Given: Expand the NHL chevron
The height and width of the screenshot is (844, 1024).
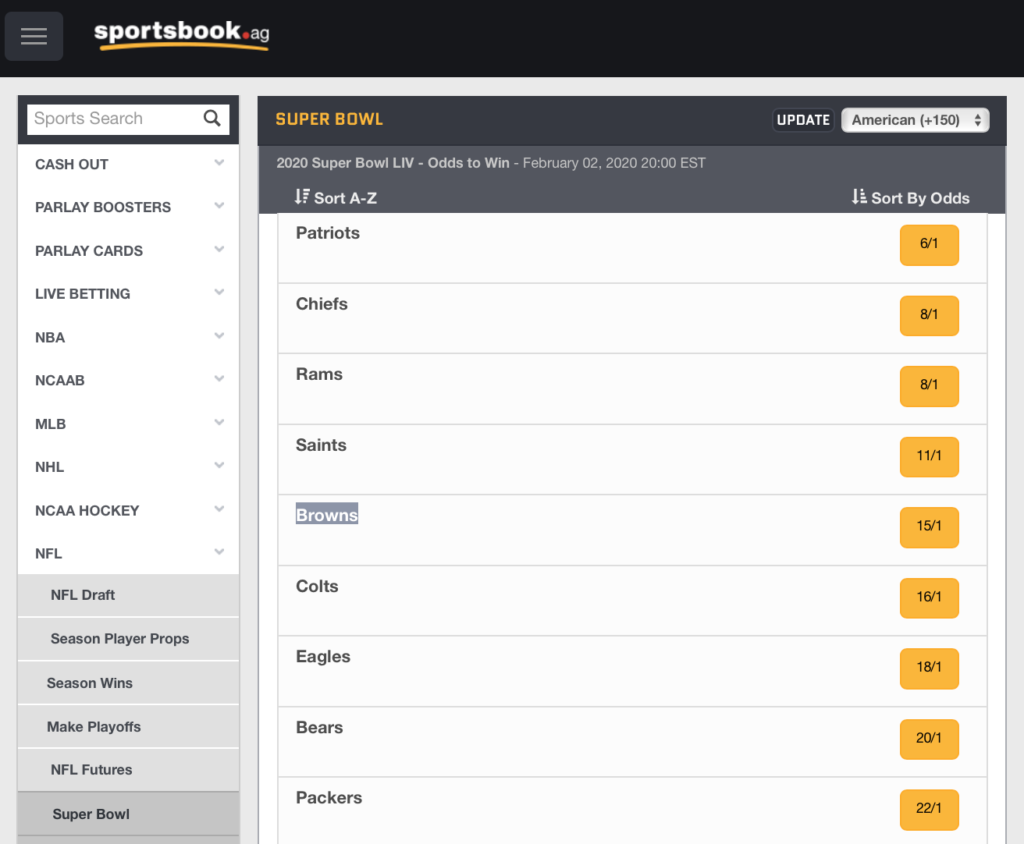Looking at the screenshot, I should [219, 466].
